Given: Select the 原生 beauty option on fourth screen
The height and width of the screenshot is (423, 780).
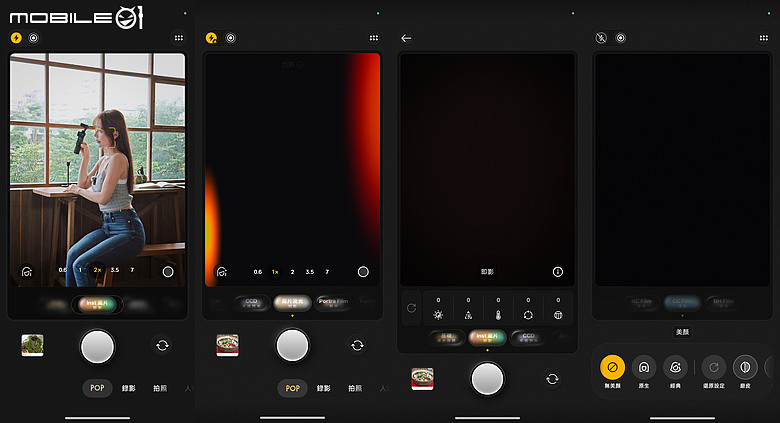Looking at the screenshot, I should [x=644, y=372].
